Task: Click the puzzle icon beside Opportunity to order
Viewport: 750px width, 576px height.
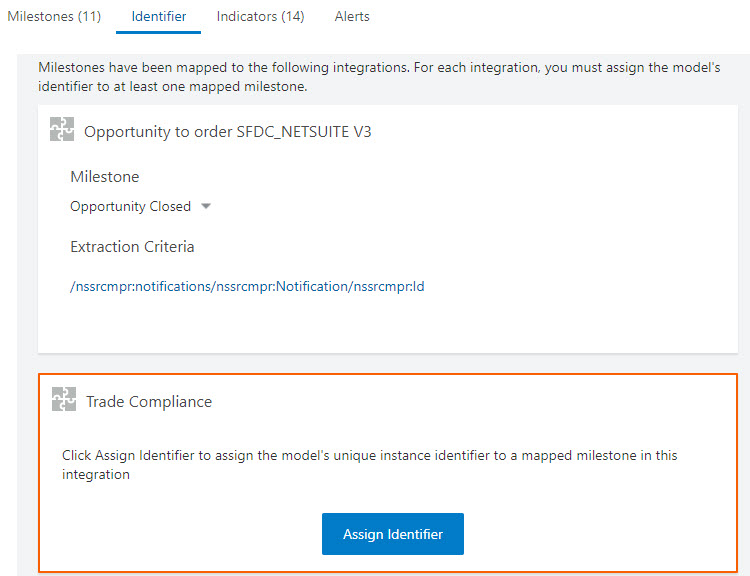Action: coord(62,131)
